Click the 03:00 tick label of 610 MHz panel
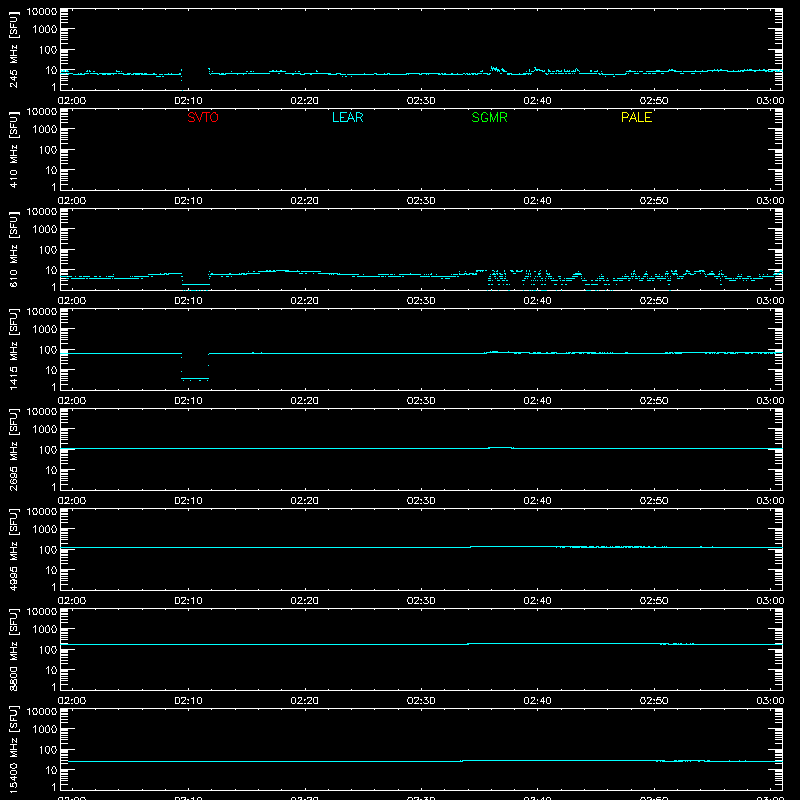 (x=770, y=301)
